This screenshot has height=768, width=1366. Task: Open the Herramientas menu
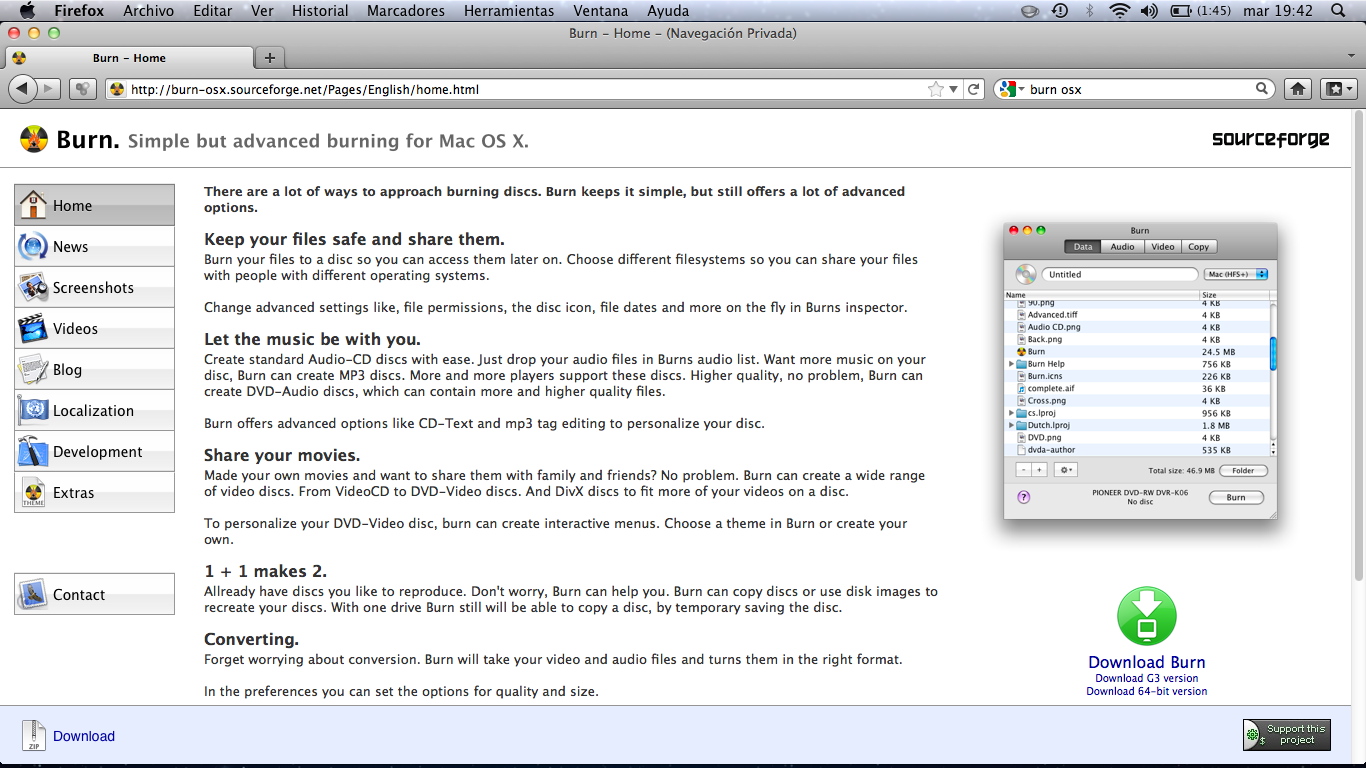[509, 11]
